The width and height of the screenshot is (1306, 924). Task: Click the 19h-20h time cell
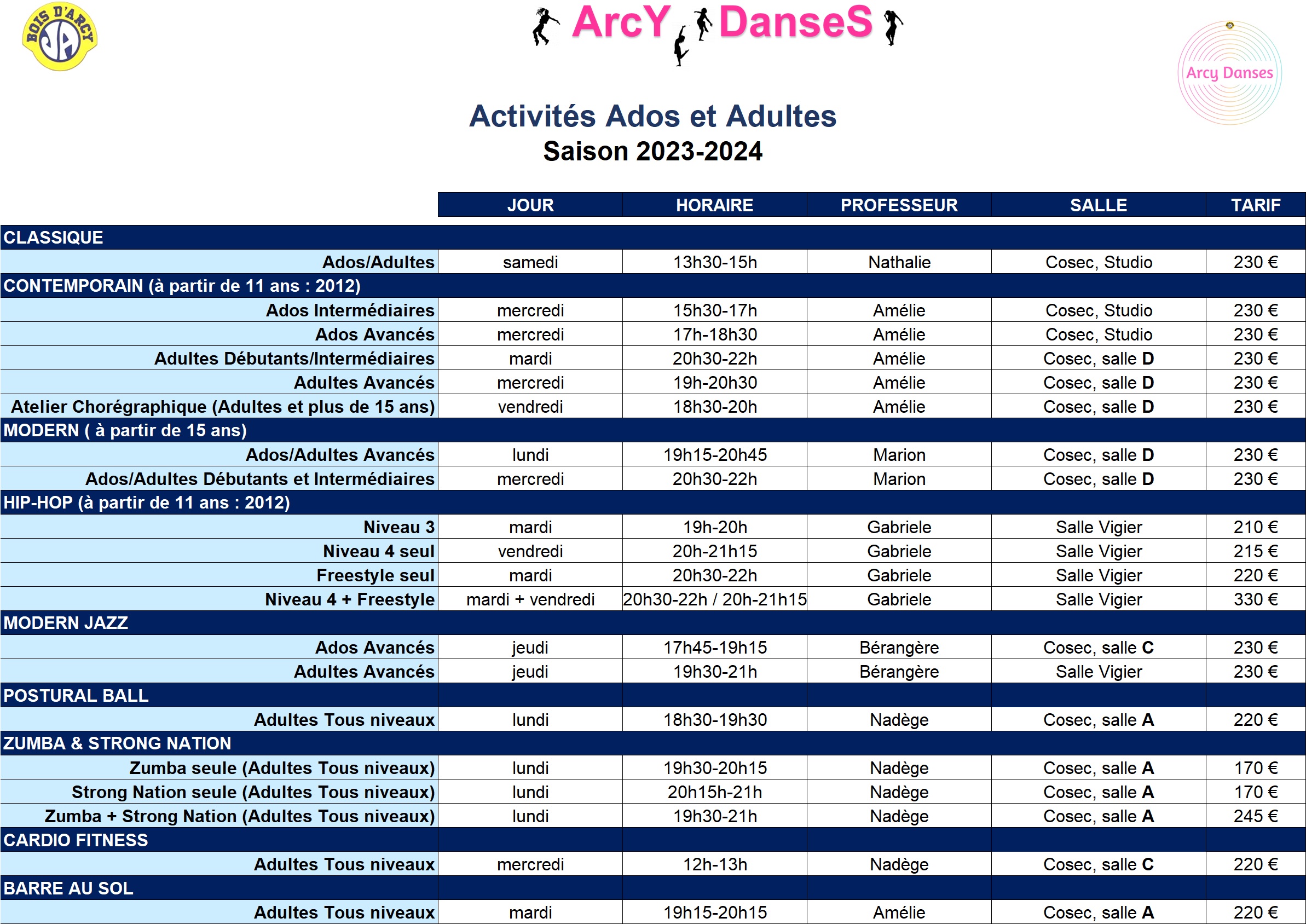(714, 527)
